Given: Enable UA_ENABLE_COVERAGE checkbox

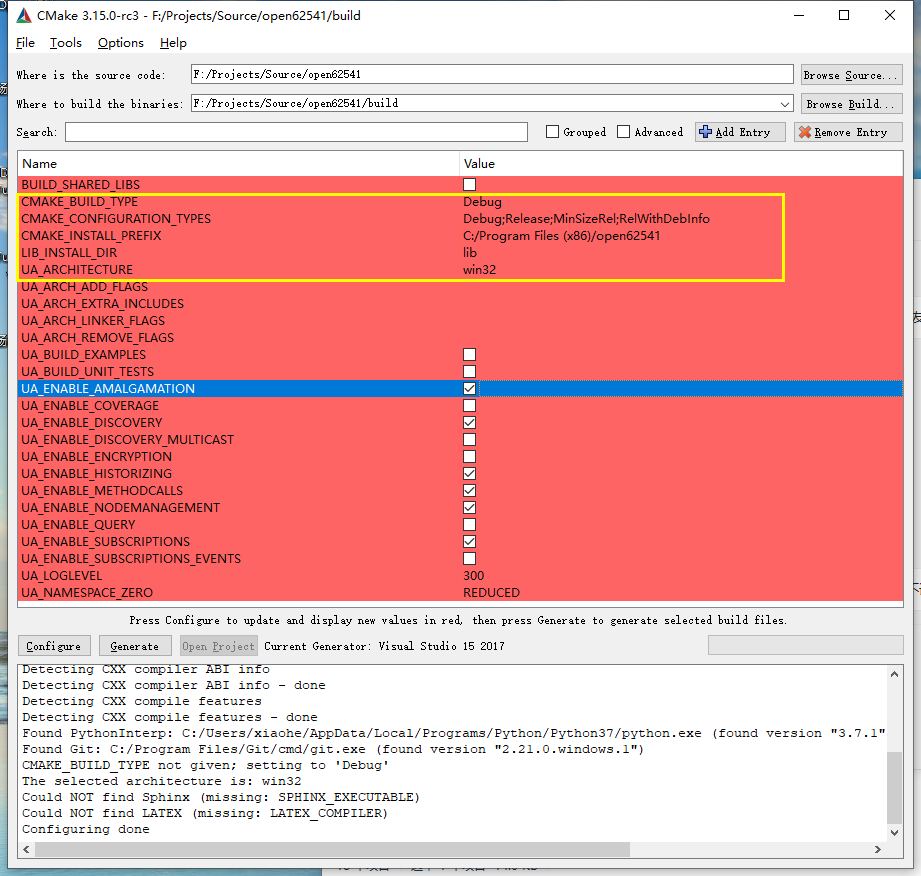Looking at the screenshot, I should [x=469, y=405].
